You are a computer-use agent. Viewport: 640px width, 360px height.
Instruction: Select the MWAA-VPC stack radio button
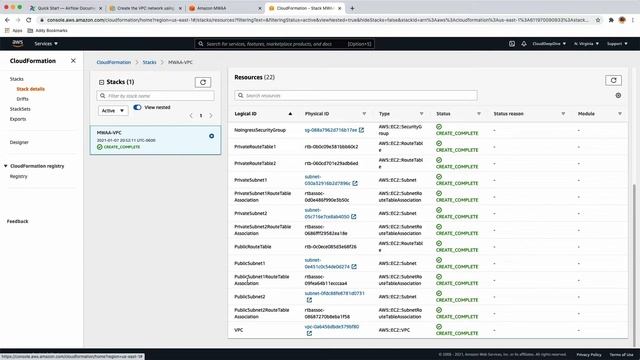pos(211,136)
